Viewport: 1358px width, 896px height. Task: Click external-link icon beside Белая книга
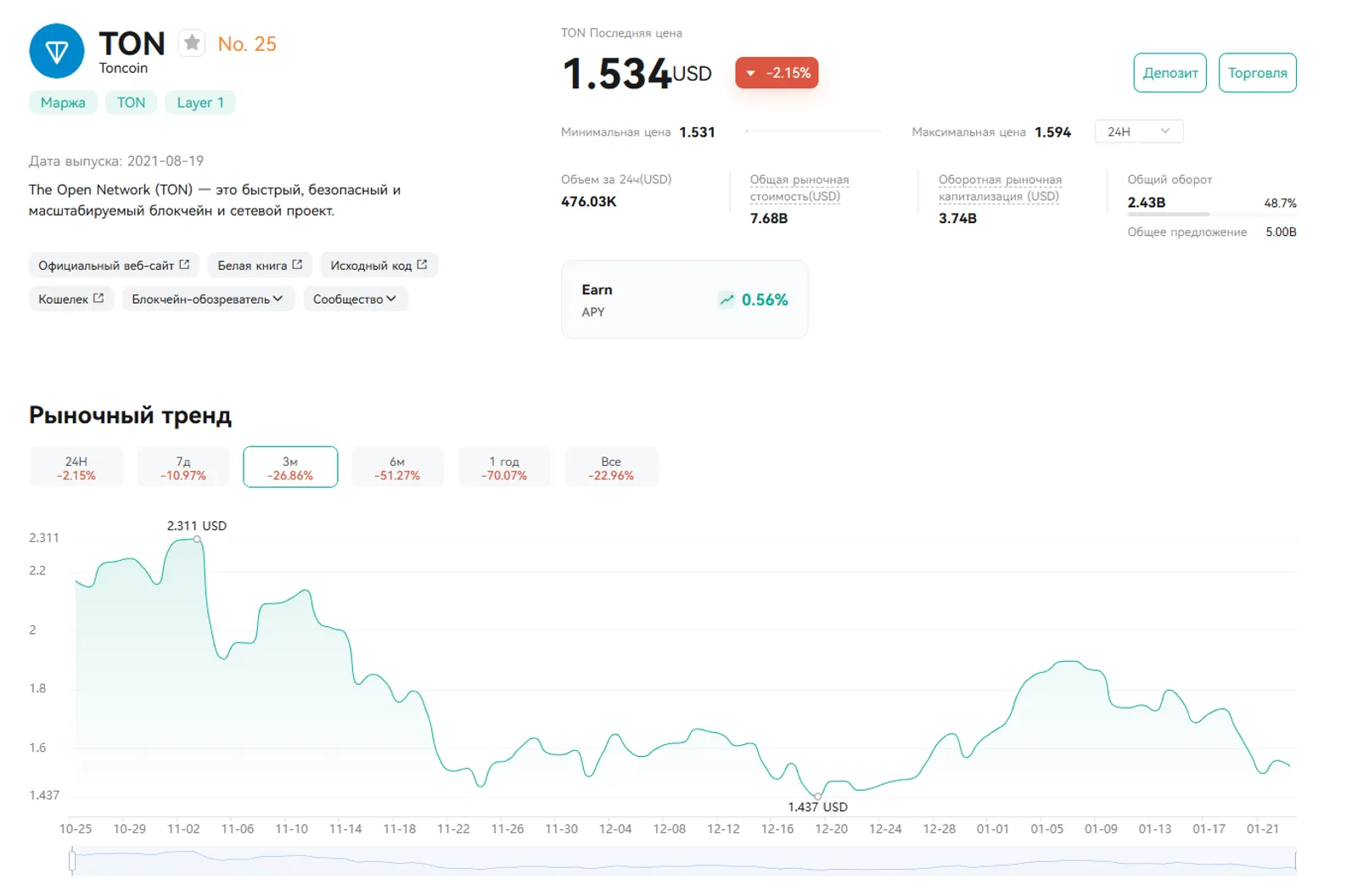tap(297, 265)
